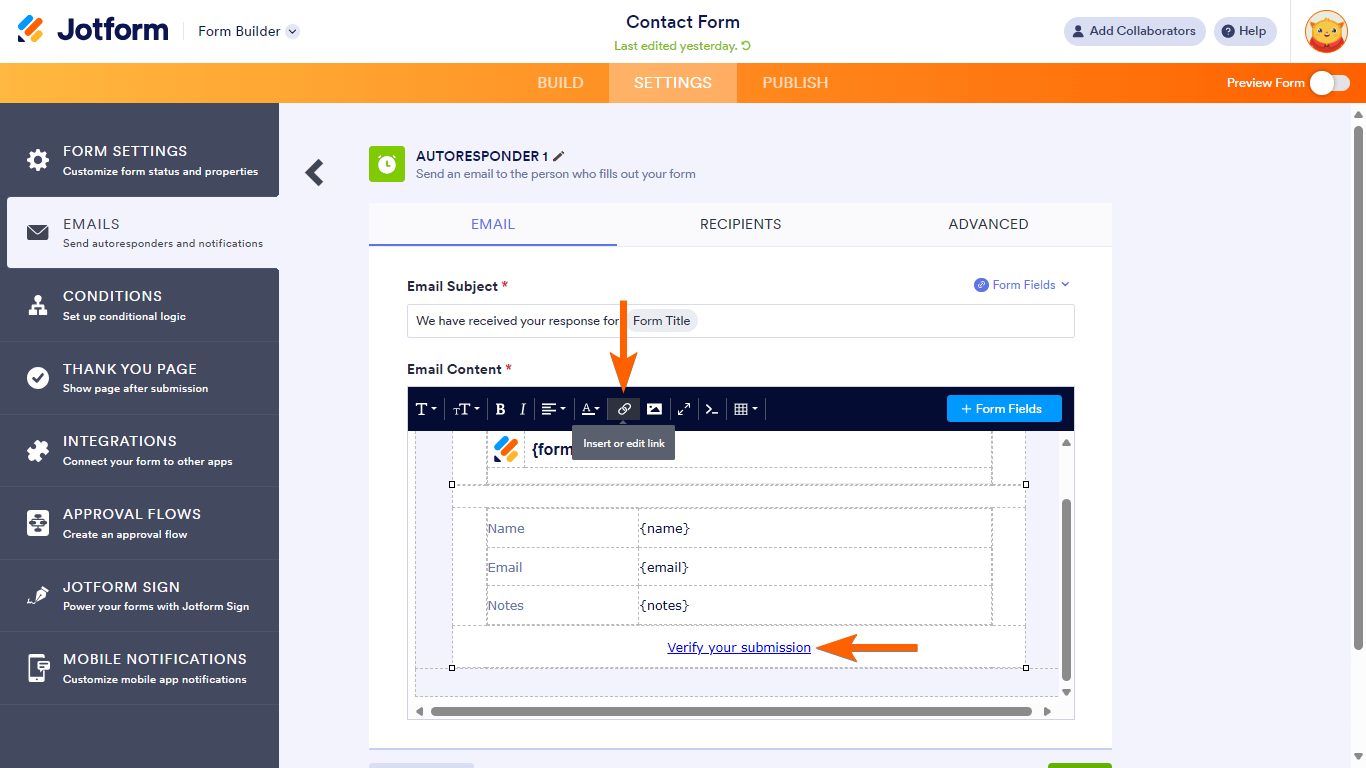Click the AUTORESPONDER 1 title text
Viewport: 1366px width, 768px height.
coord(482,156)
